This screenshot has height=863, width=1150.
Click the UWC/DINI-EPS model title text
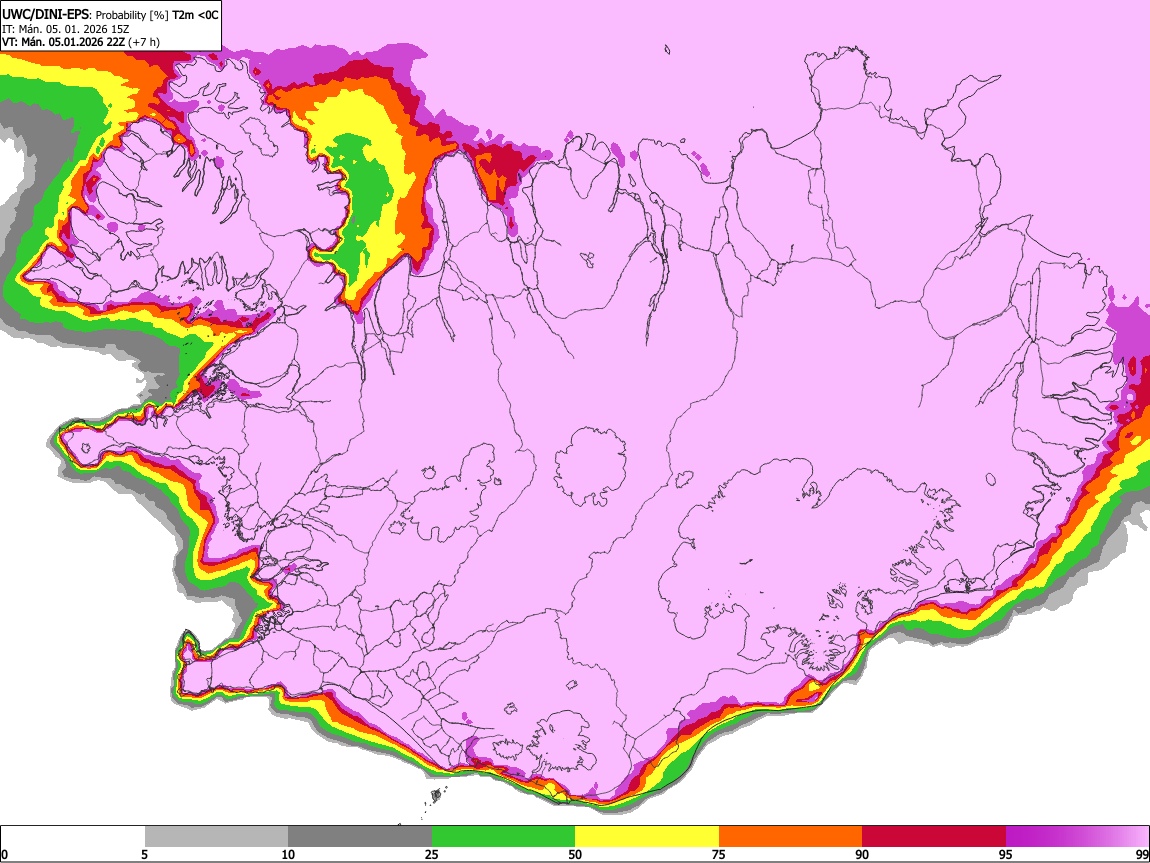pos(45,15)
